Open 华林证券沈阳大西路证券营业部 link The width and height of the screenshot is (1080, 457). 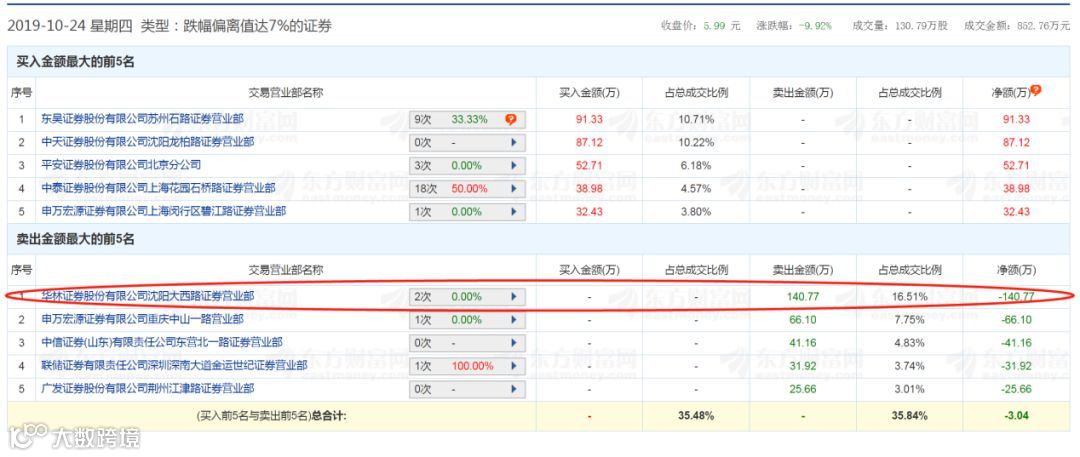coord(147,296)
